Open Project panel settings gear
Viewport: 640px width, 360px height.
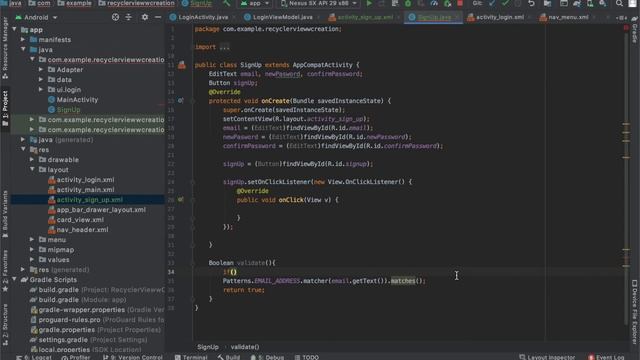[x=144, y=17]
